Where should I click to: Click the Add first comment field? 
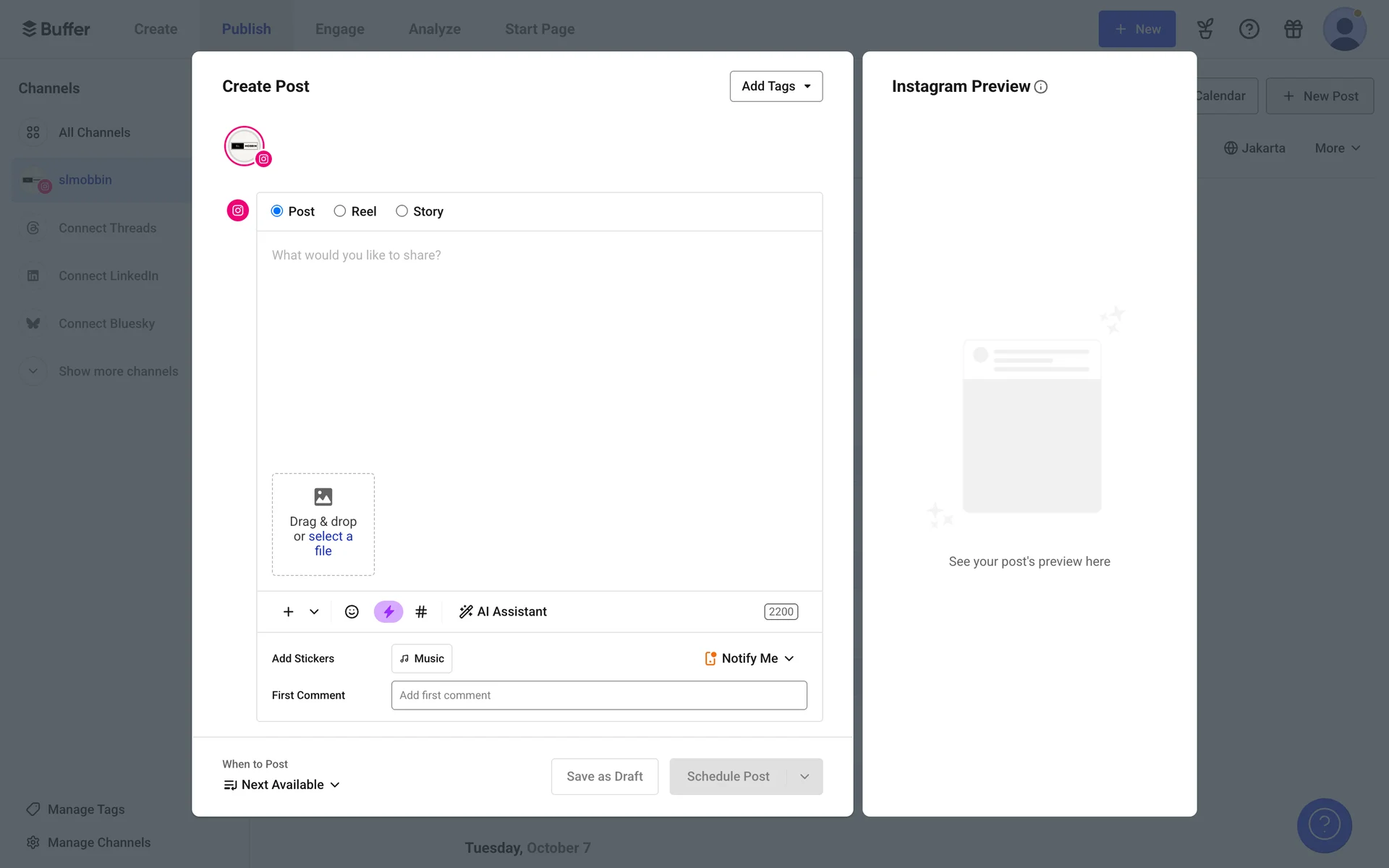598,695
